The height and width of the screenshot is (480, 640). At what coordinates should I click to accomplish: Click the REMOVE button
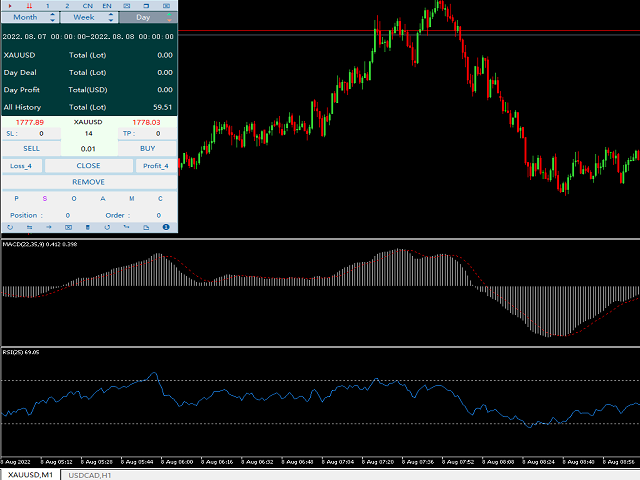[x=89, y=182]
